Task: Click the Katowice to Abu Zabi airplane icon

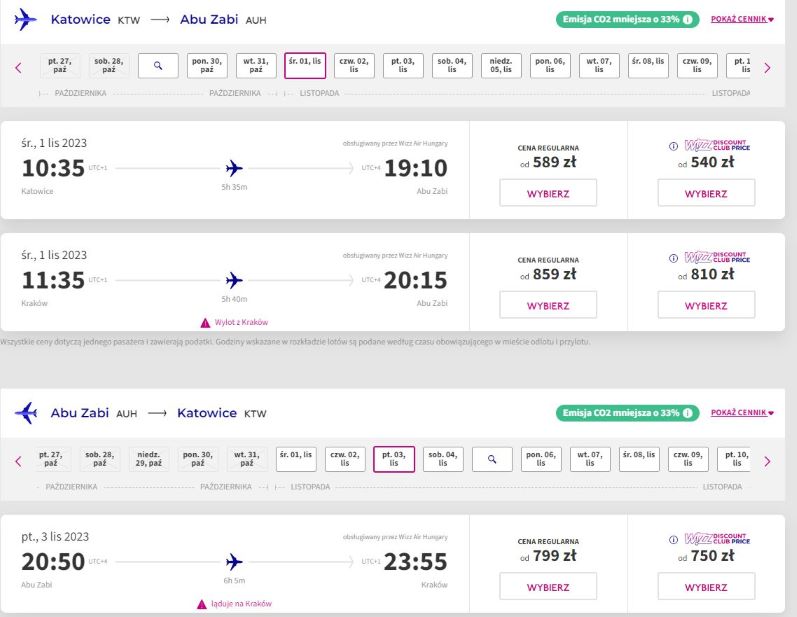Action: click(x=25, y=20)
